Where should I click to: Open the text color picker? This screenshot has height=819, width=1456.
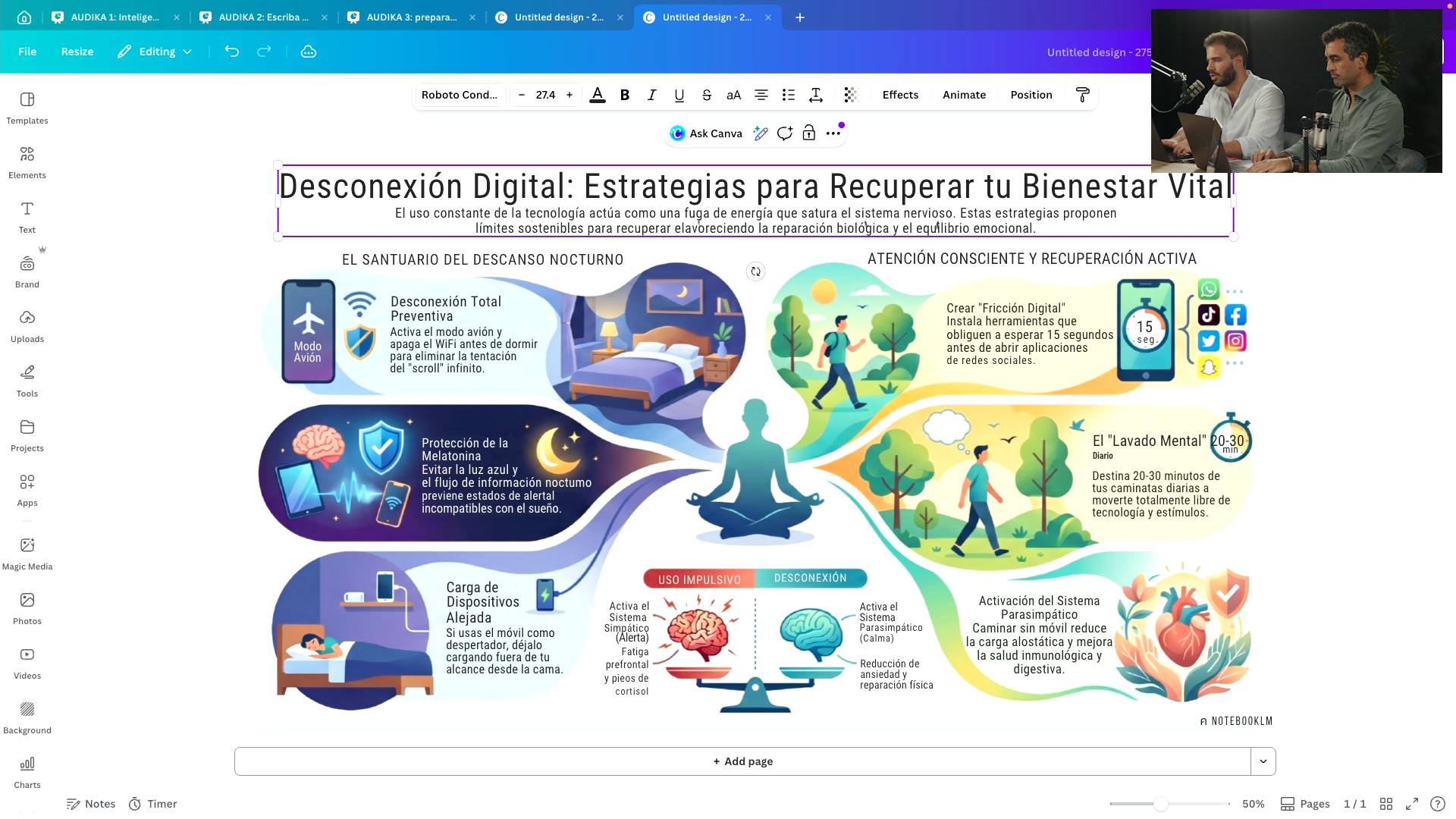pyautogui.click(x=598, y=95)
